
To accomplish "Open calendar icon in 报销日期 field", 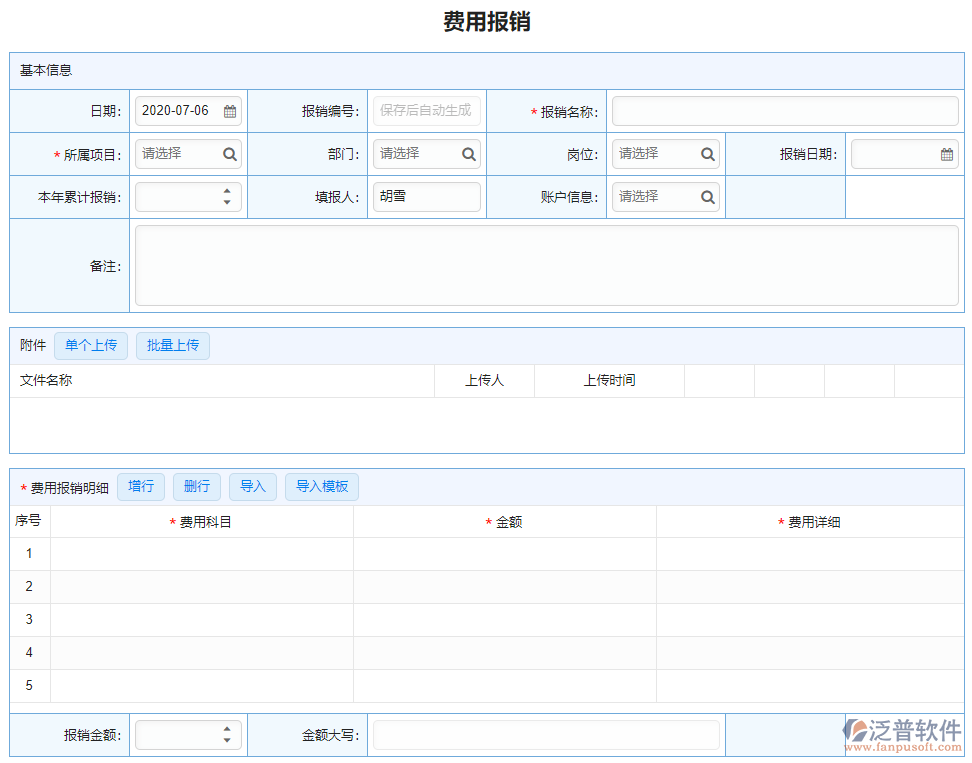I will coord(946,154).
